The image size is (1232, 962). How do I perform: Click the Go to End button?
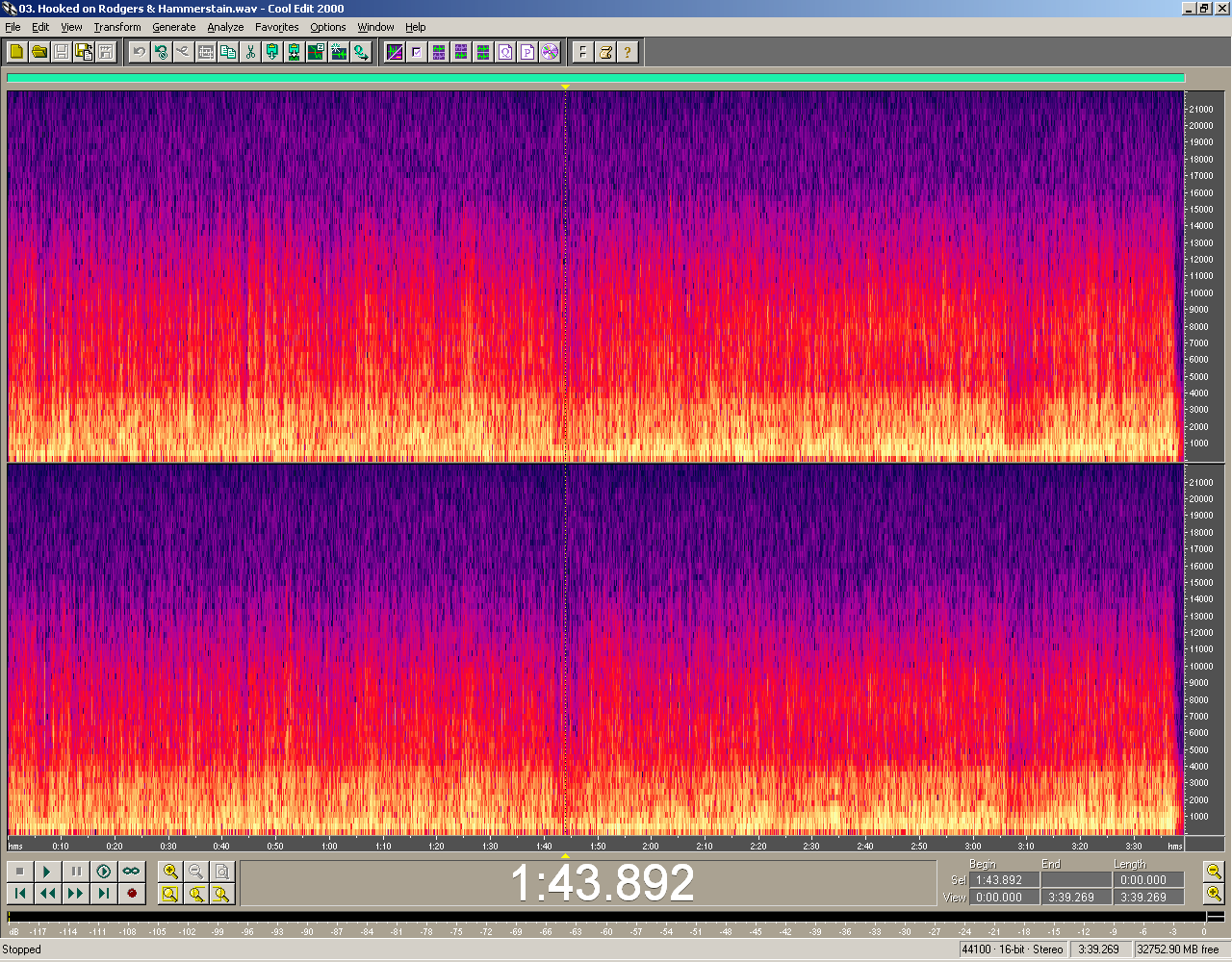103,894
